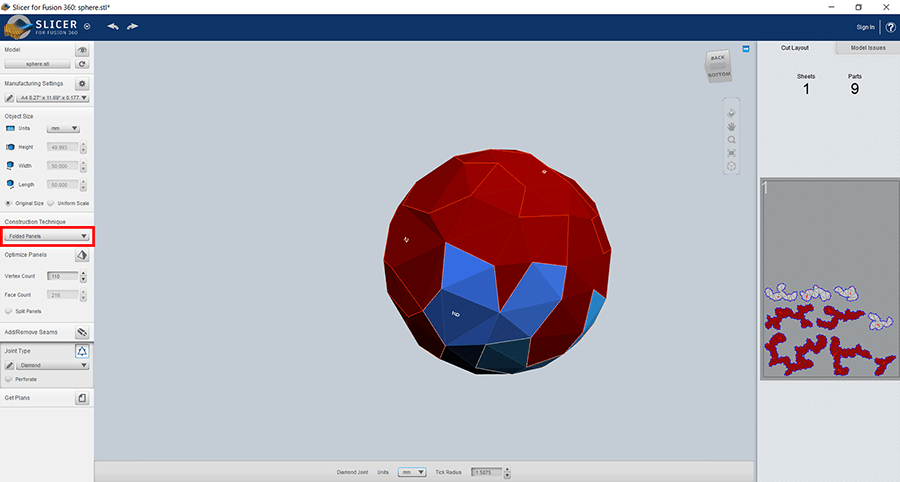This screenshot has width=900, height=482.
Task: Increase the Length value
Action: coord(83,182)
